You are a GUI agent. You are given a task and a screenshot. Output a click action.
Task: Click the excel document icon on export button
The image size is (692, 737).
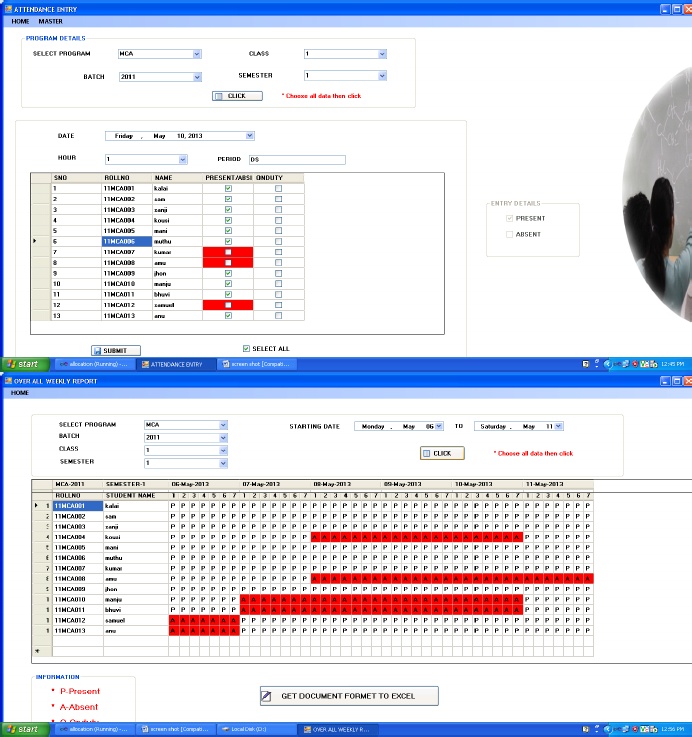267,696
